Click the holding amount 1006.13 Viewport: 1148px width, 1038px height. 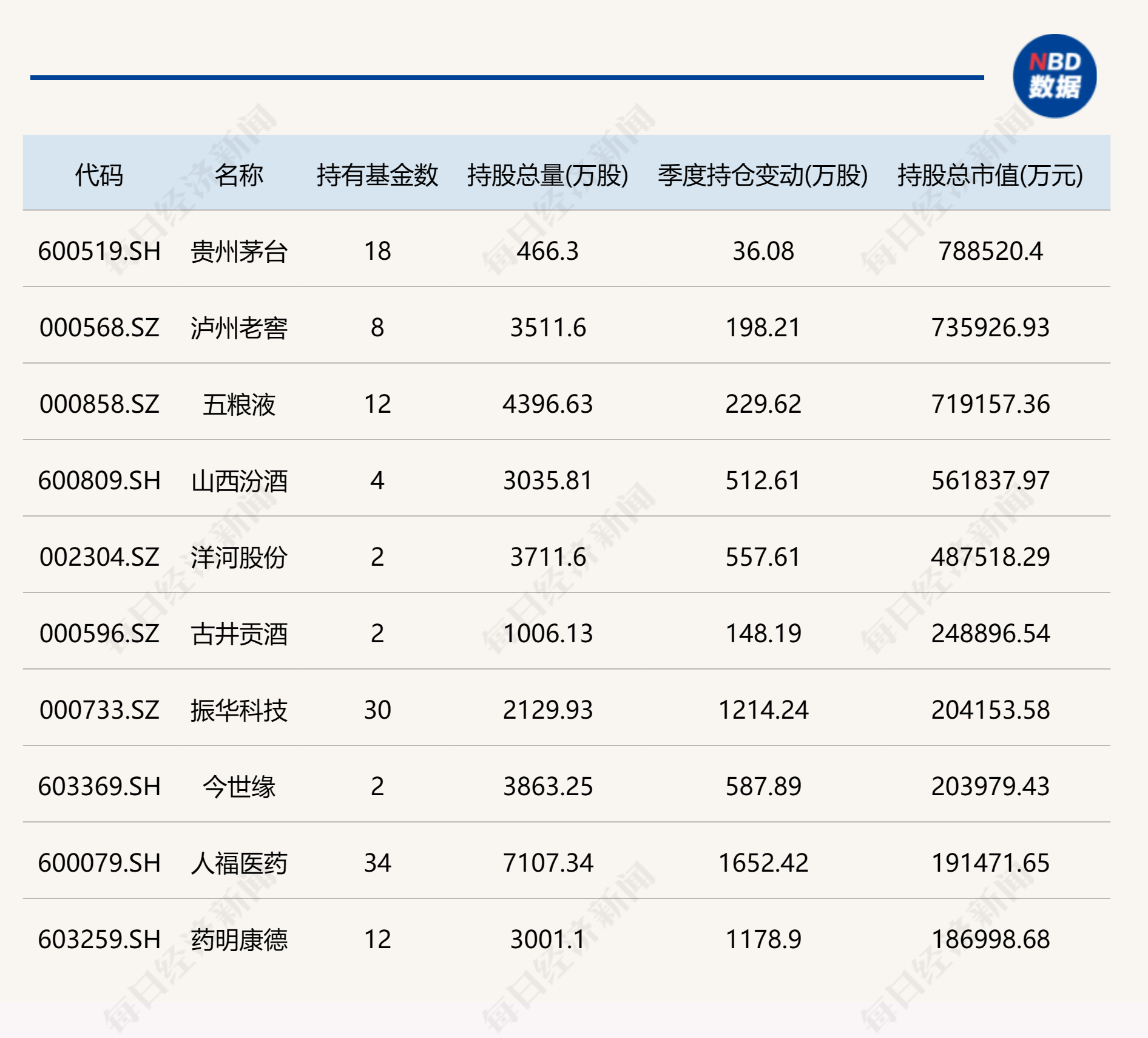click(x=548, y=633)
